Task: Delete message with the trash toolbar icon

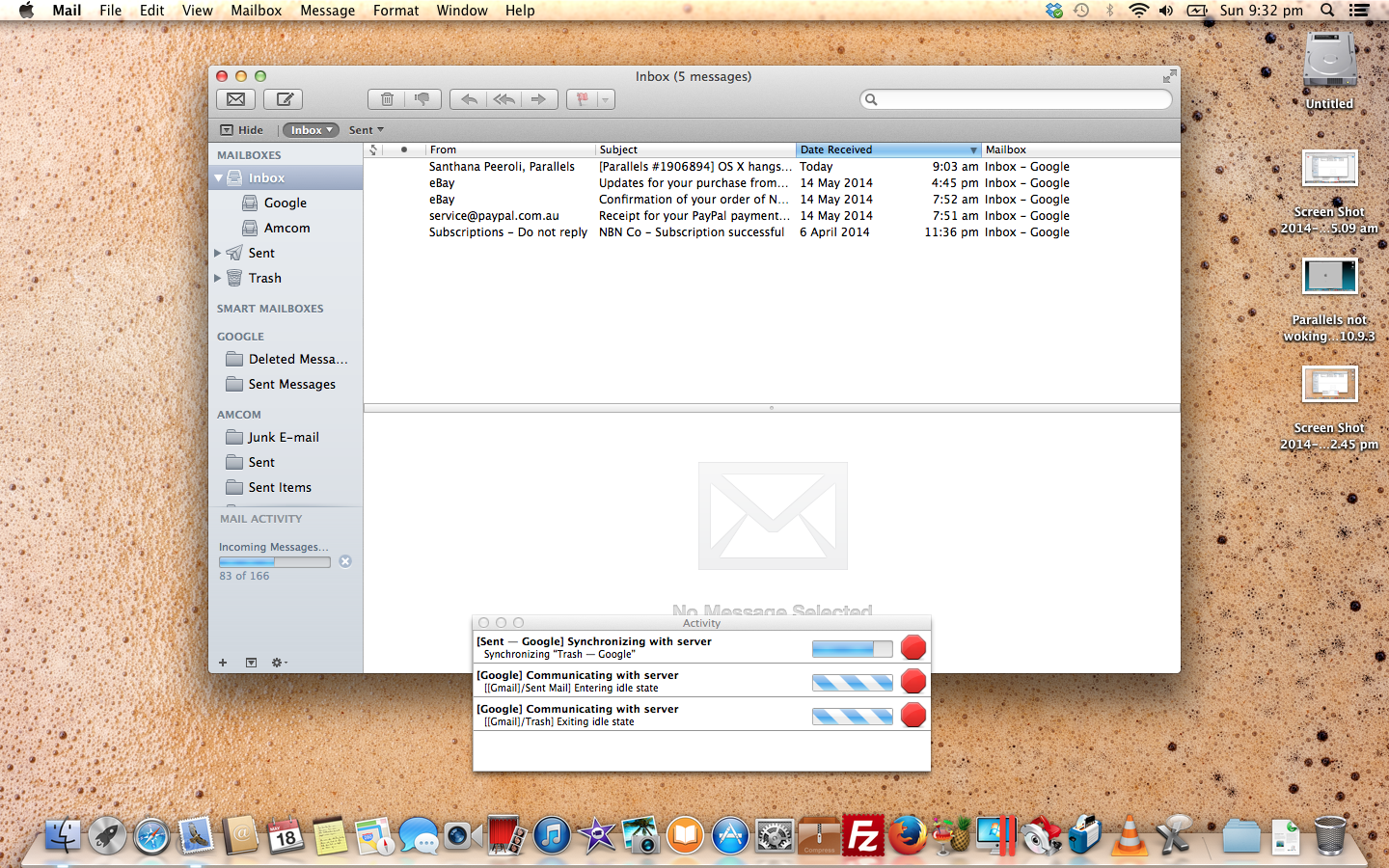Action: pos(386,99)
